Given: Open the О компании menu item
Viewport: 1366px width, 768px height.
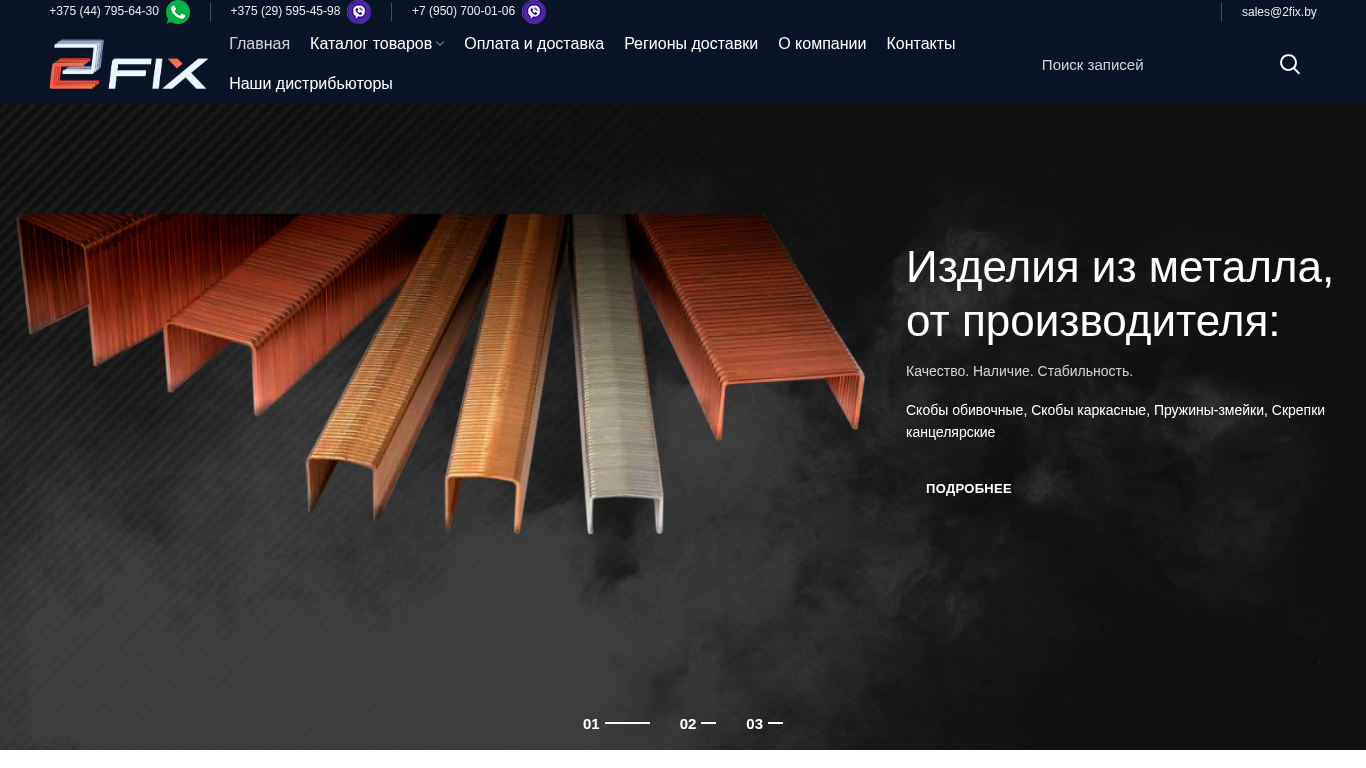Looking at the screenshot, I should 822,44.
